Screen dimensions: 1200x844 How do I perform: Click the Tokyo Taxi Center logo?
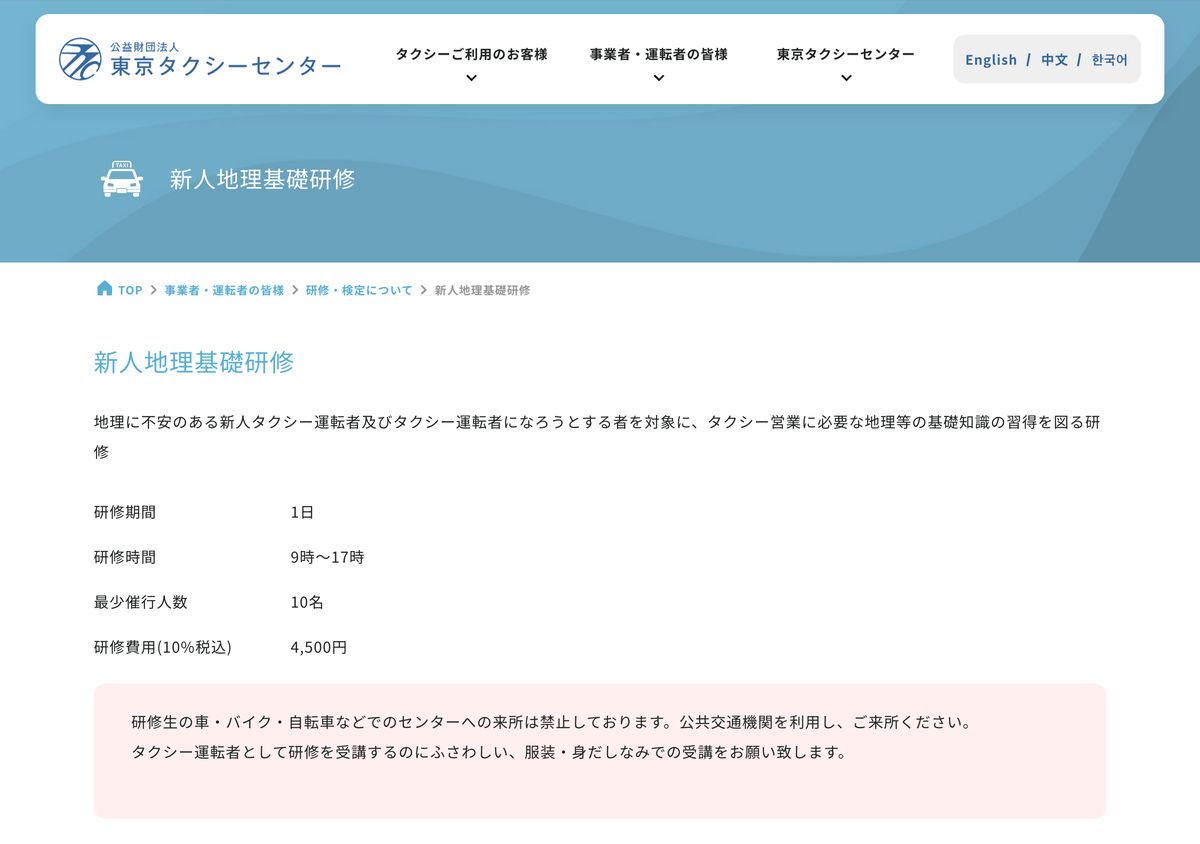(x=200, y=59)
